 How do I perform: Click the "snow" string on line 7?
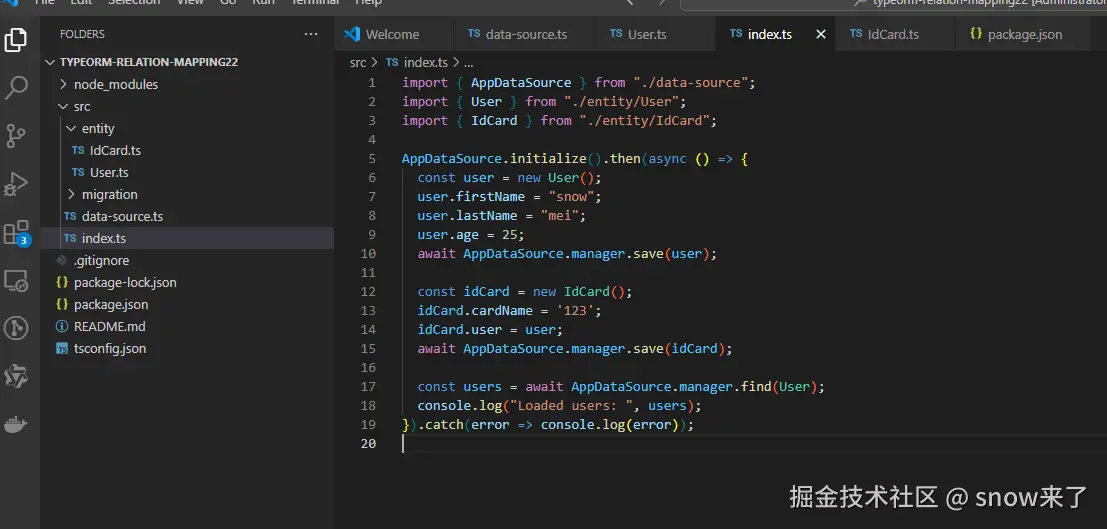[x=570, y=197]
